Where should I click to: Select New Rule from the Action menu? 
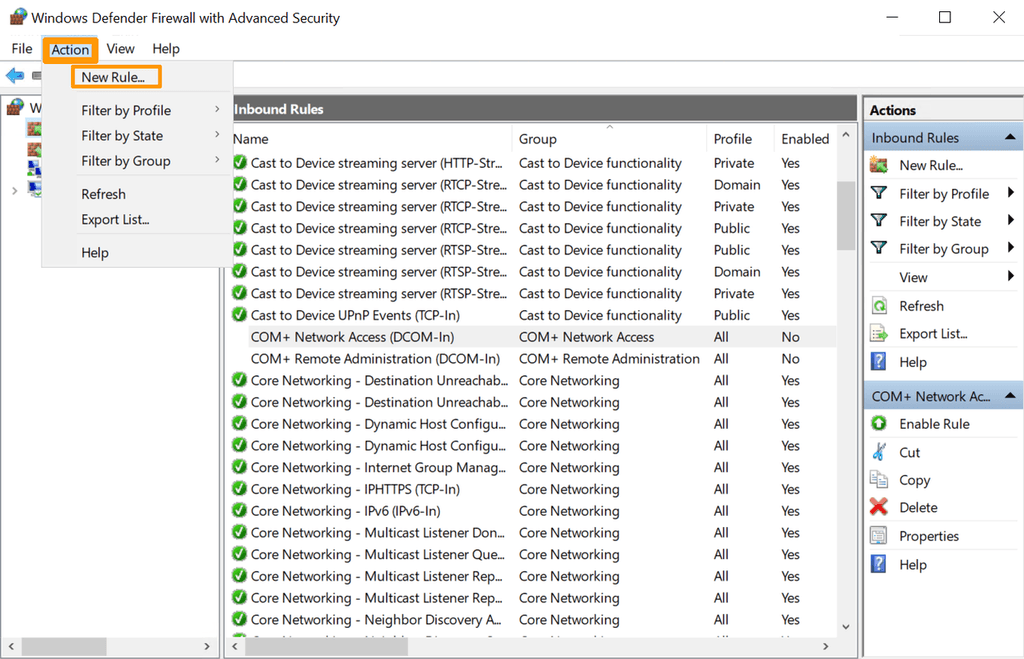(x=115, y=76)
